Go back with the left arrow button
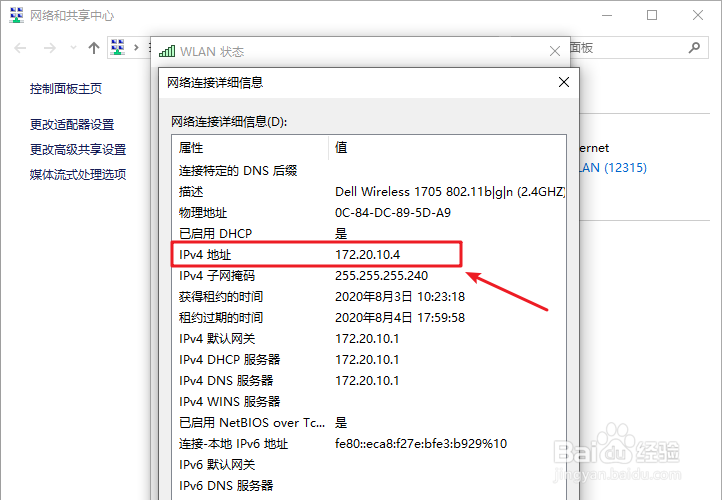Viewport: 722px width, 500px height. [20, 47]
